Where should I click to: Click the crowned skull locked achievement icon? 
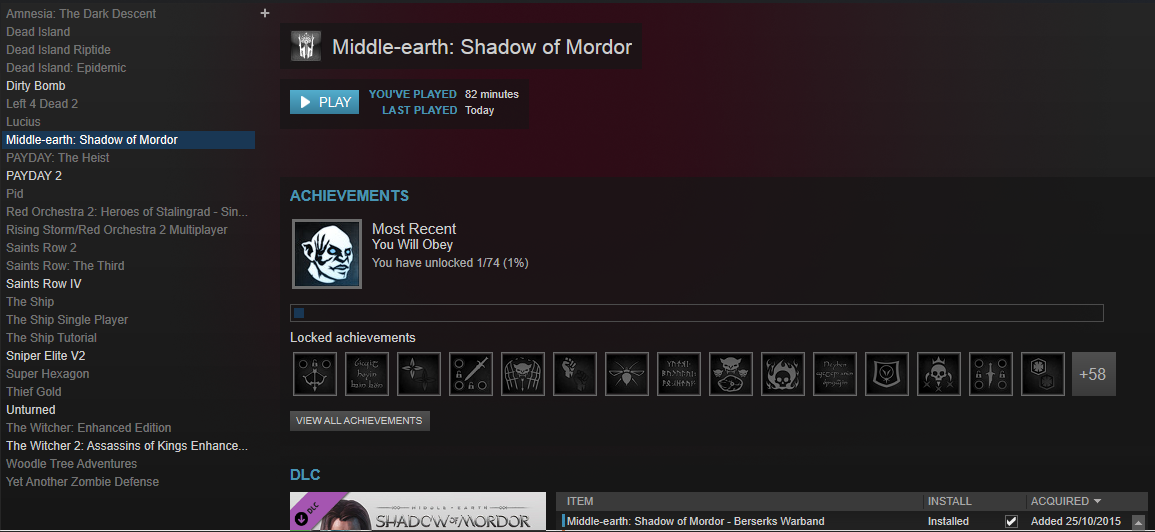939,374
